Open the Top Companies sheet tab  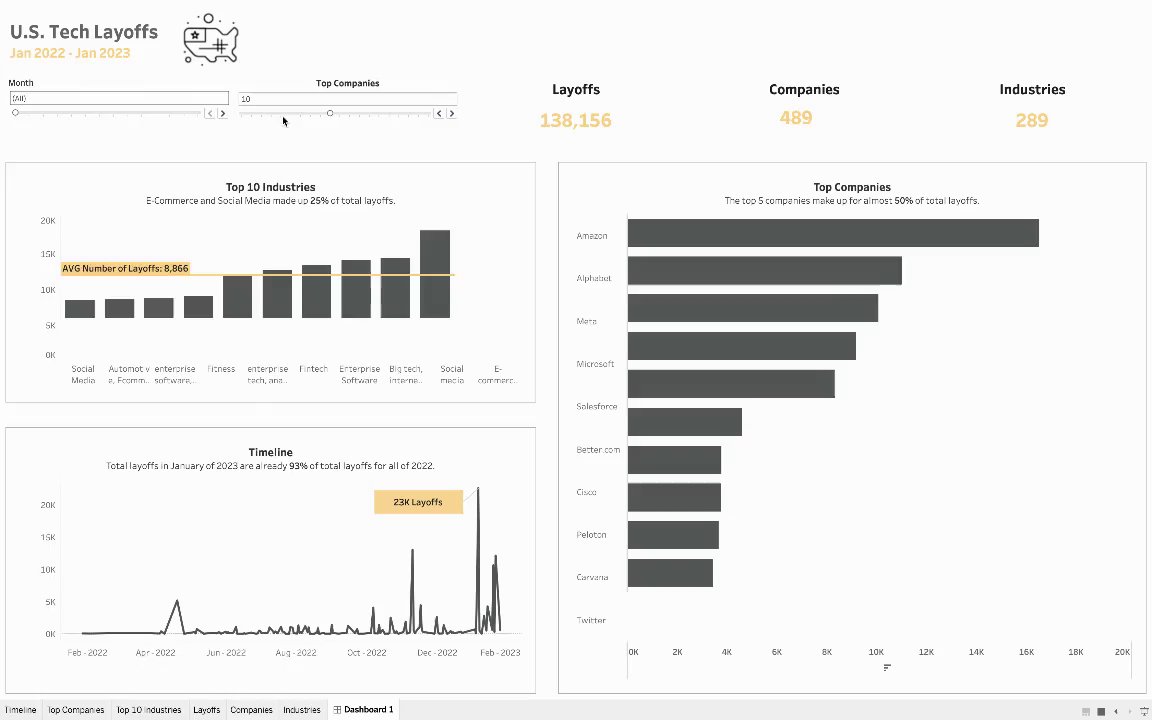click(76, 710)
